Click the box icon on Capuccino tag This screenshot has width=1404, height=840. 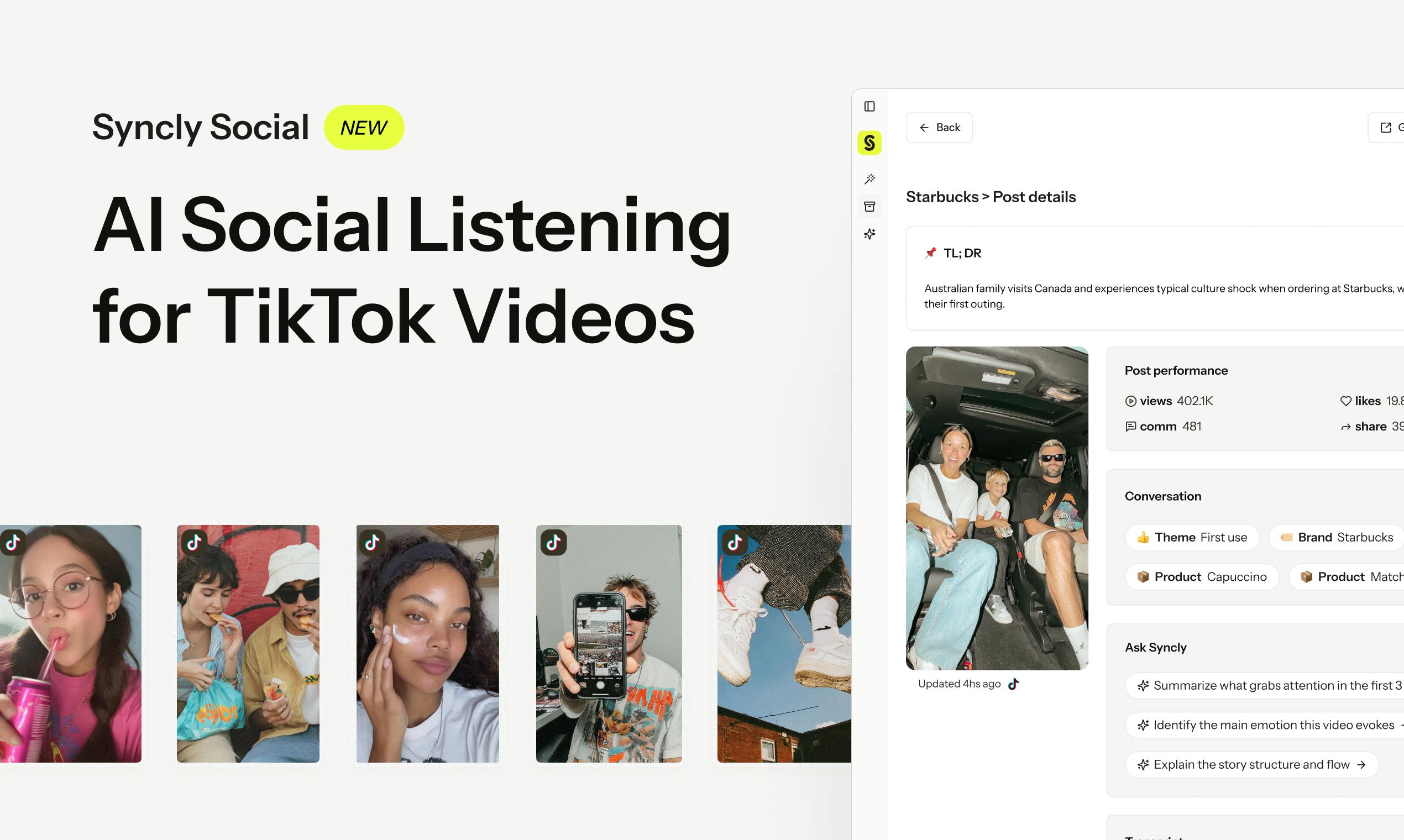pyautogui.click(x=1143, y=577)
